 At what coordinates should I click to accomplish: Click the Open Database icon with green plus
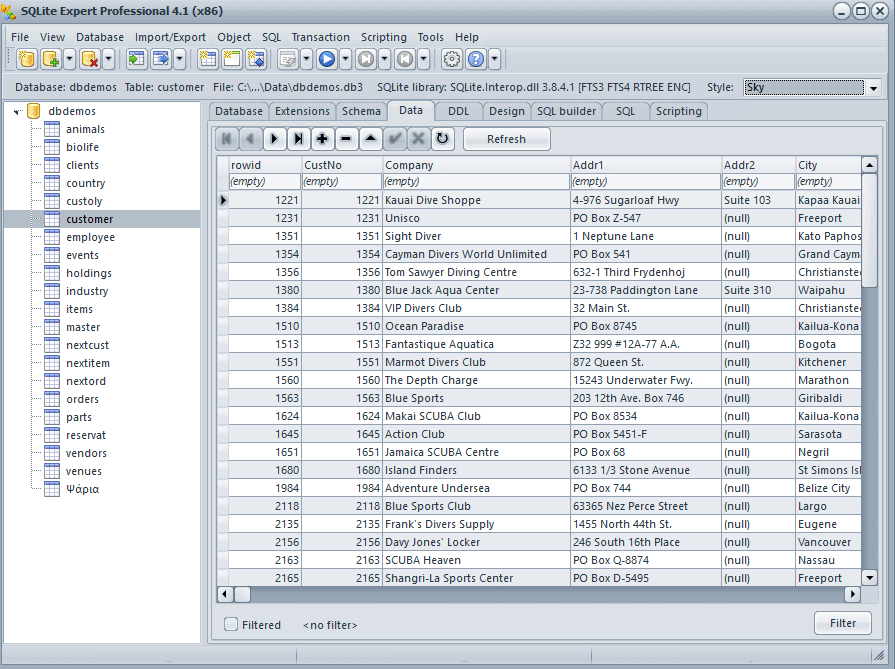point(51,59)
